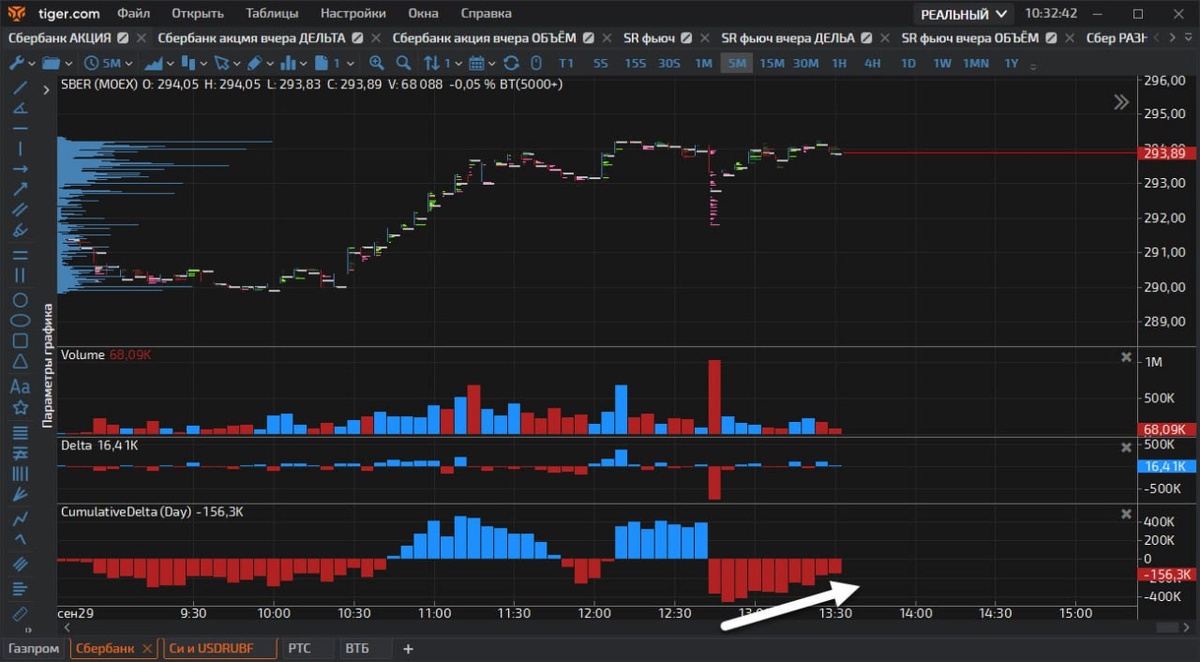Image resolution: width=1200 pixels, height=662 pixels.
Task: Click the zoom in magnifier icon
Action: (x=376, y=63)
